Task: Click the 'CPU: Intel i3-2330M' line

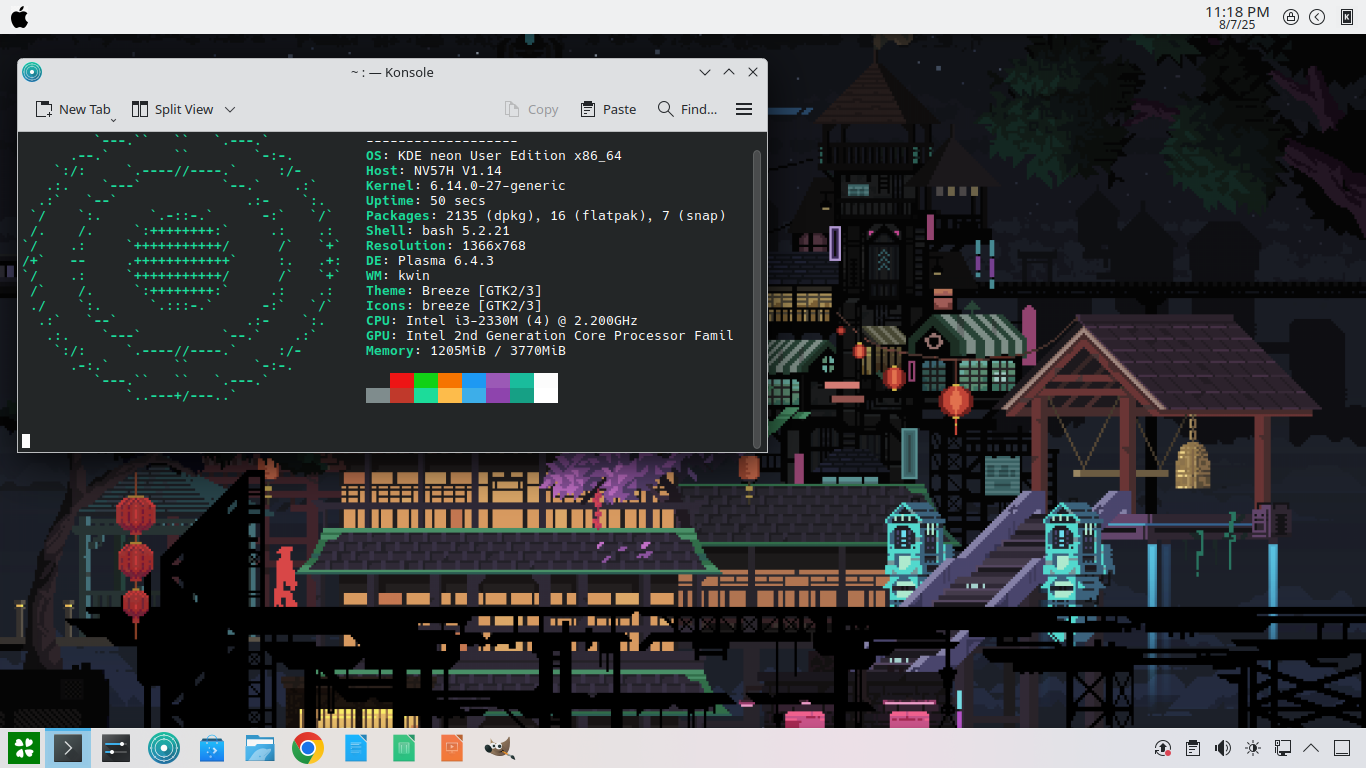Action: point(502,321)
